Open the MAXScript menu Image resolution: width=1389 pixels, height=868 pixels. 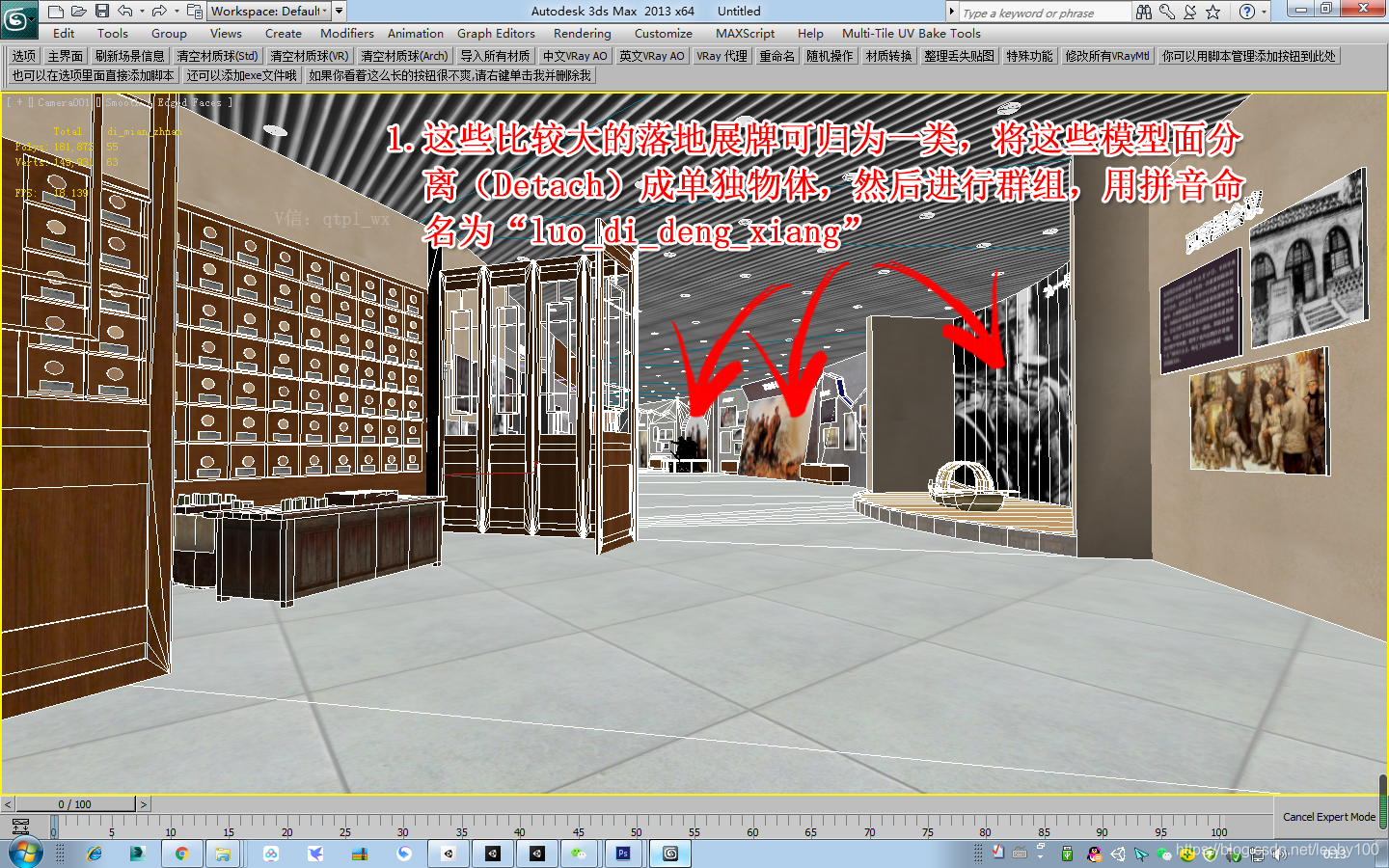click(x=745, y=33)
